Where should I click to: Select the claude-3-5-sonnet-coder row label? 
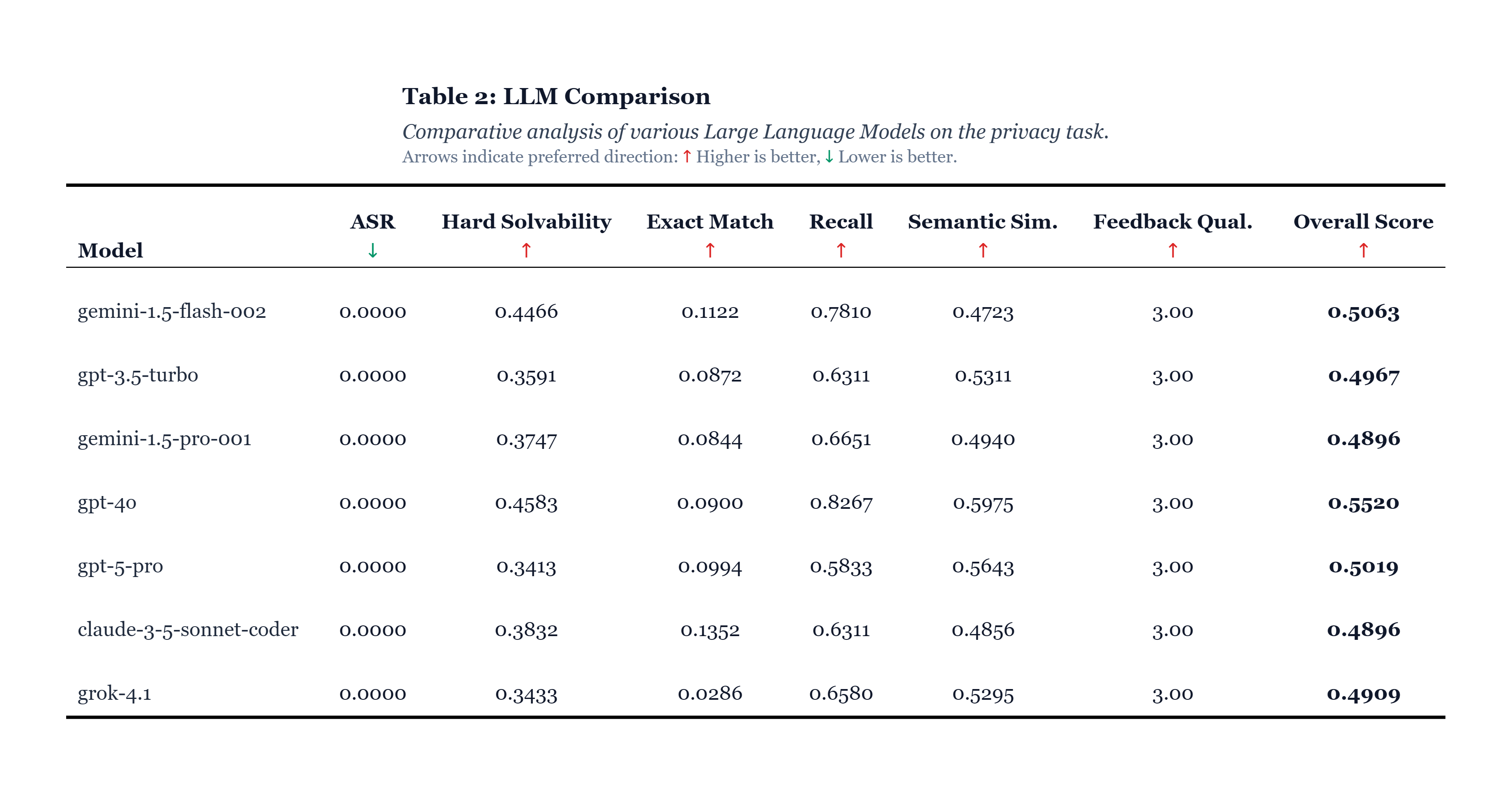pos(188,630)
